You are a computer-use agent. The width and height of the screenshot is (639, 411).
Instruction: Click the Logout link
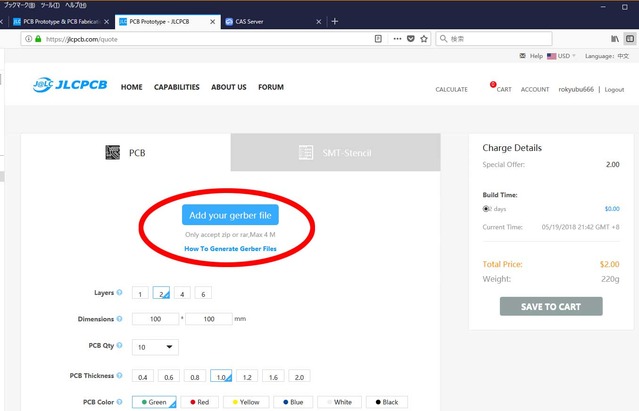[614, 89]
